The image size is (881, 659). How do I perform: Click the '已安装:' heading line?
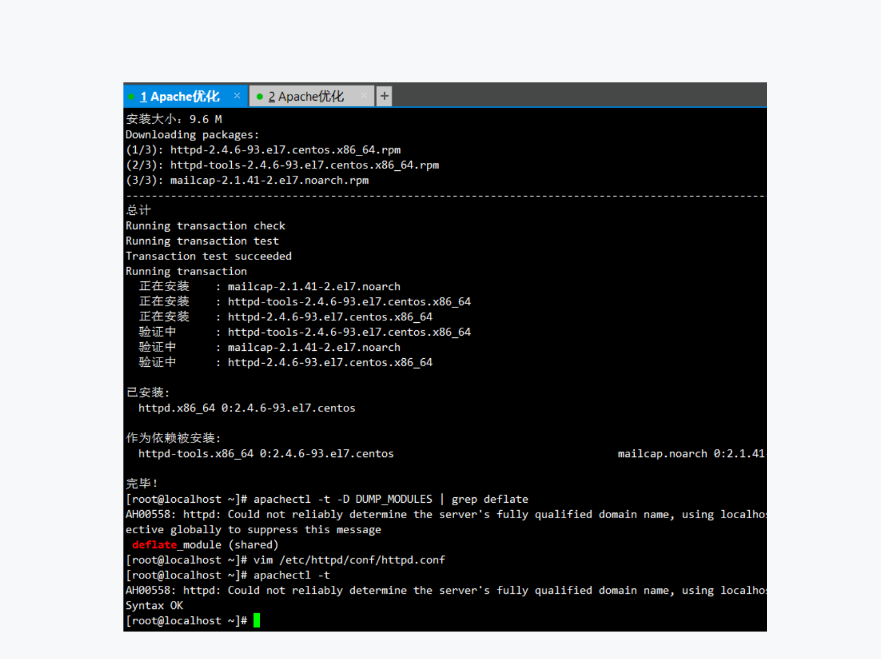pos(148,392)
